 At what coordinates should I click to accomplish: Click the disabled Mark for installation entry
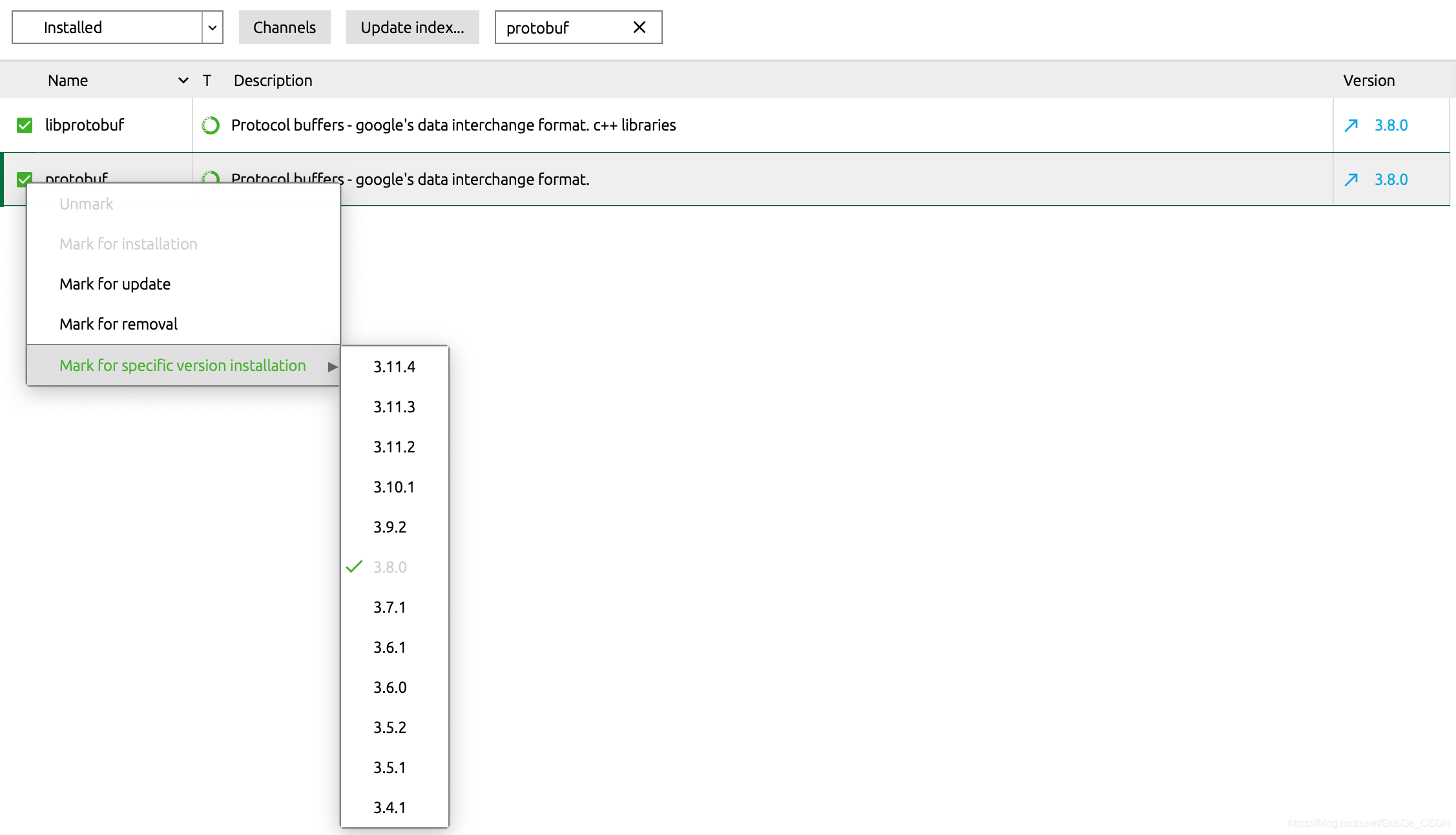click(183, 244)
